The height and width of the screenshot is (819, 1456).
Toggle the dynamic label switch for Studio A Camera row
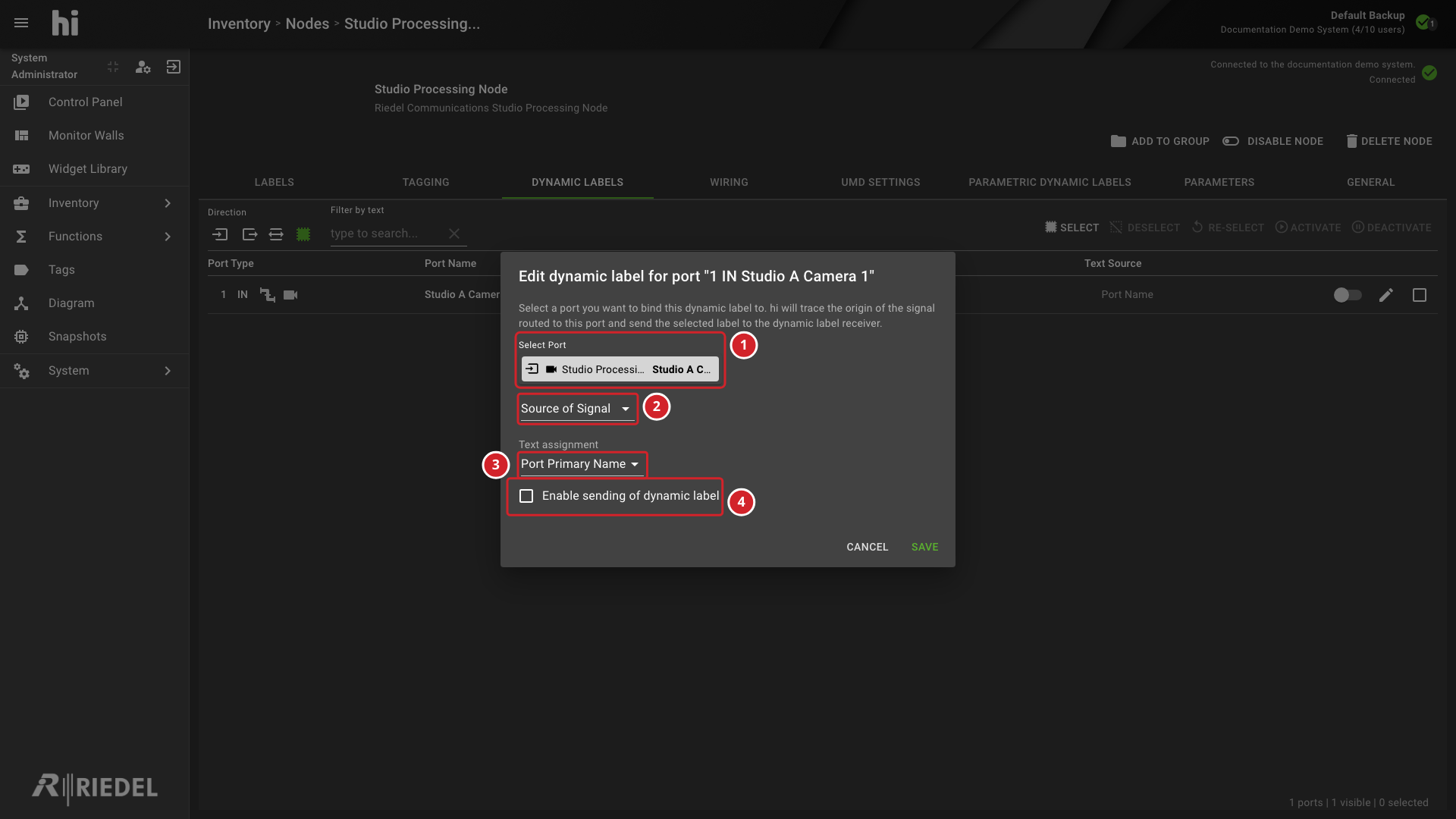point(1348,295)
